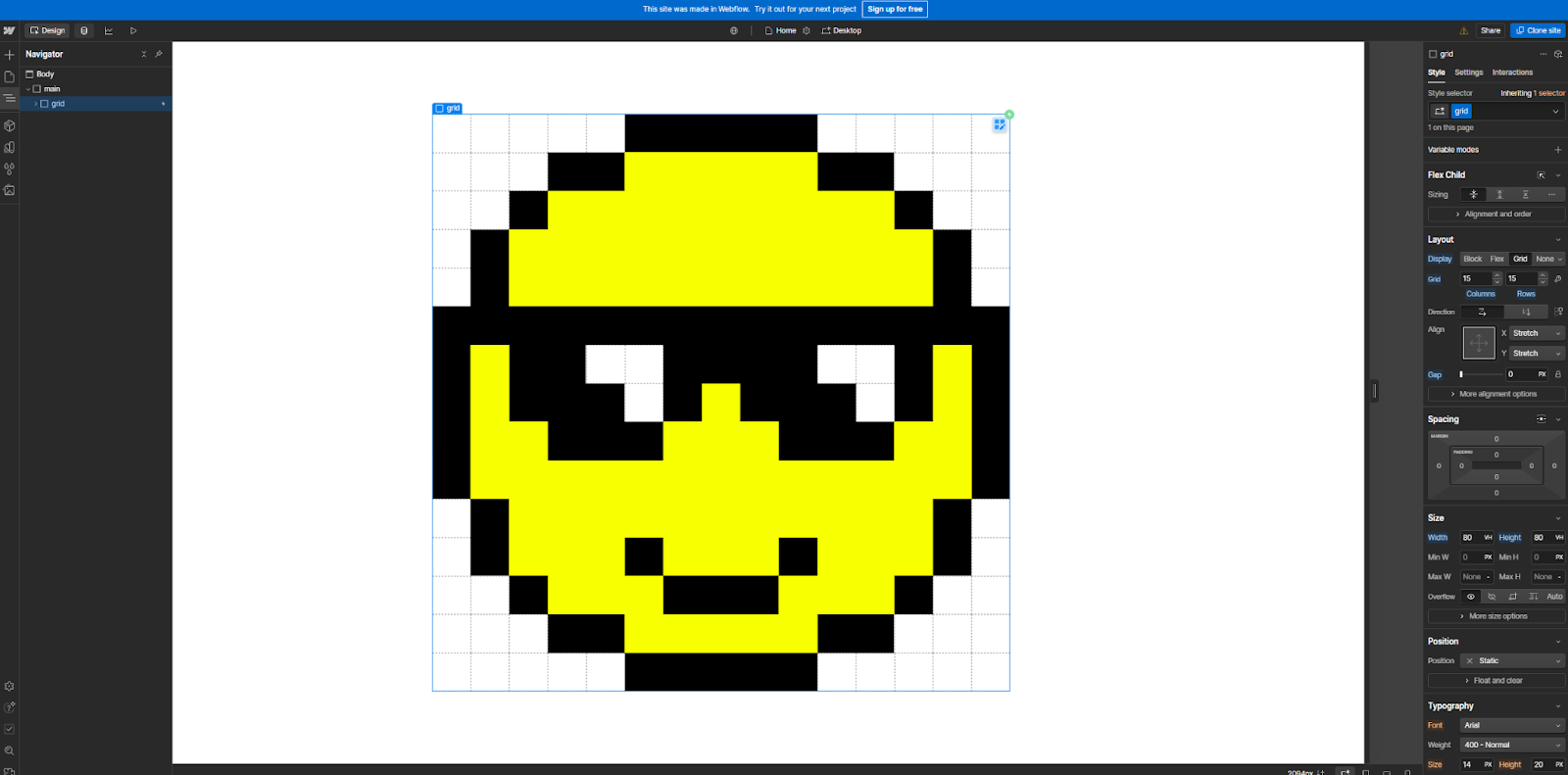This screenshot has height=775, width=1568.
Task: Add a variable mode with plus
Action: 1558,150
